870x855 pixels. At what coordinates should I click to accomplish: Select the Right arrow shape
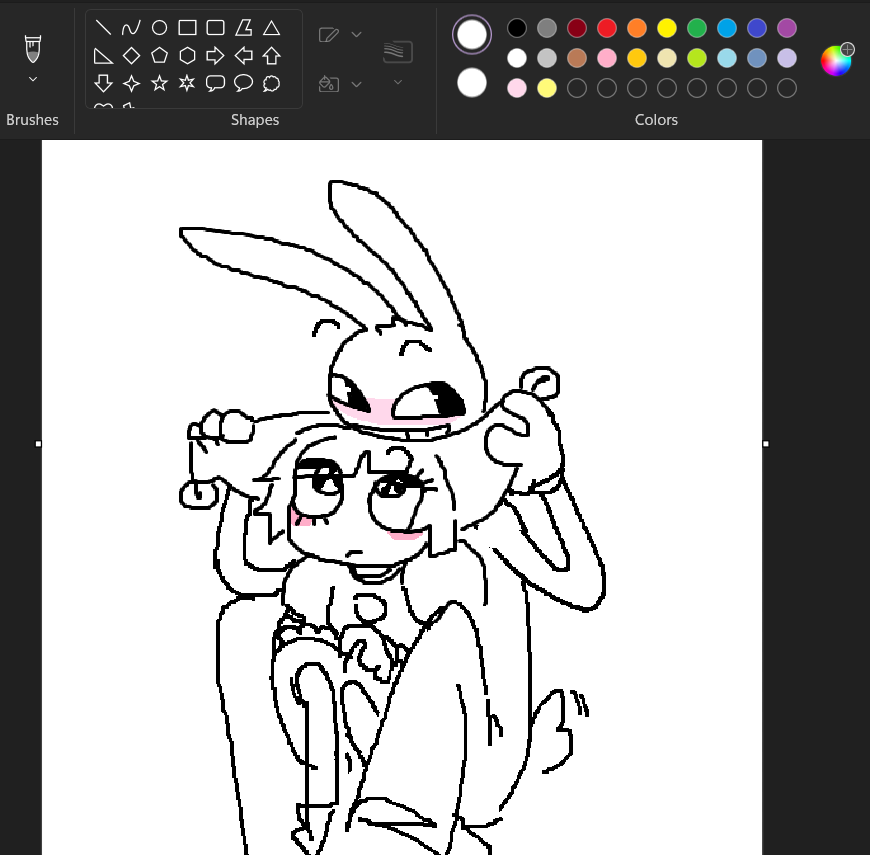215,55
